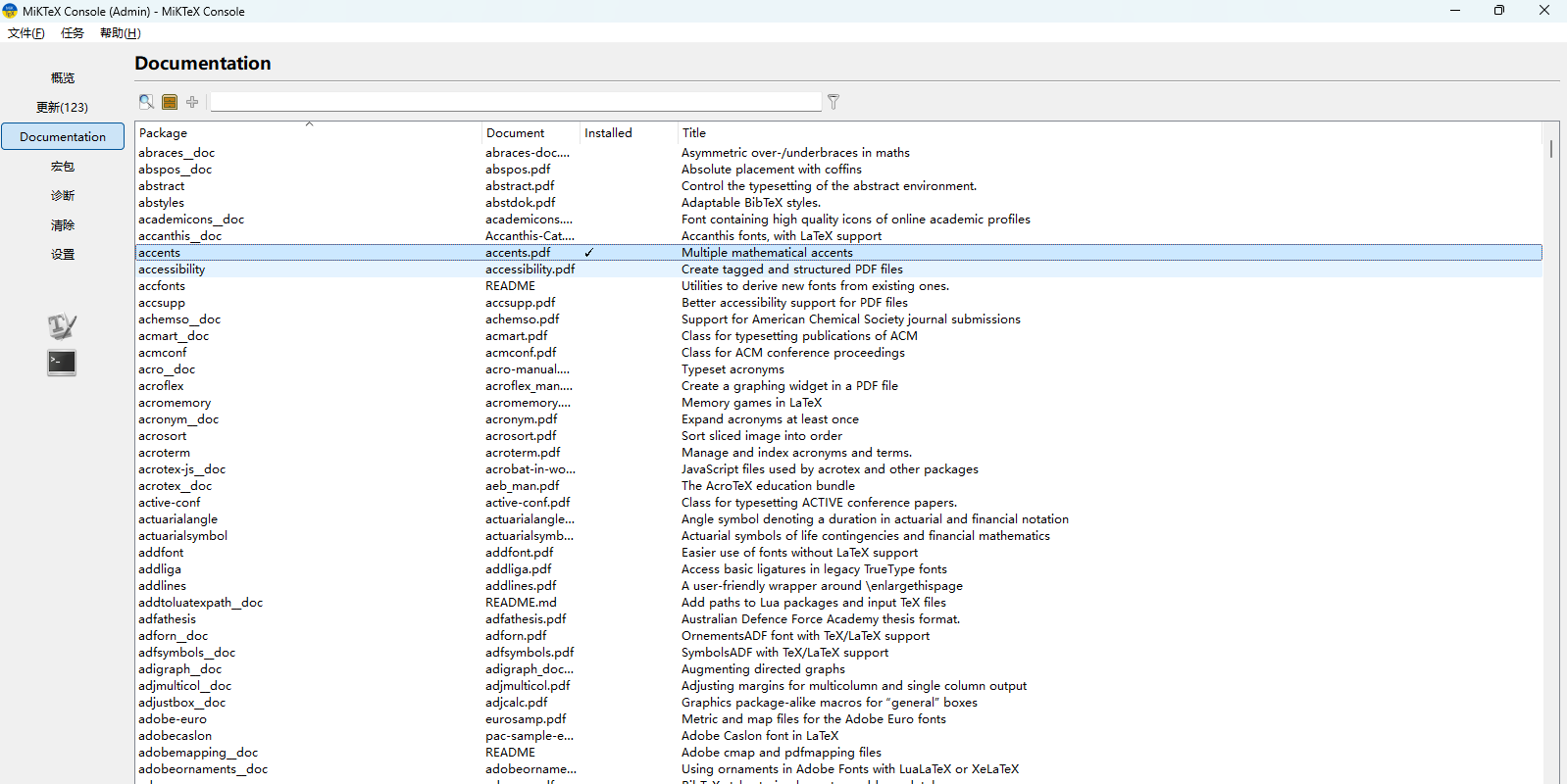Viewport: 1567px width, 784px height.
Task: Open the terminal from the sidebar icon
Action: [62, 363]
